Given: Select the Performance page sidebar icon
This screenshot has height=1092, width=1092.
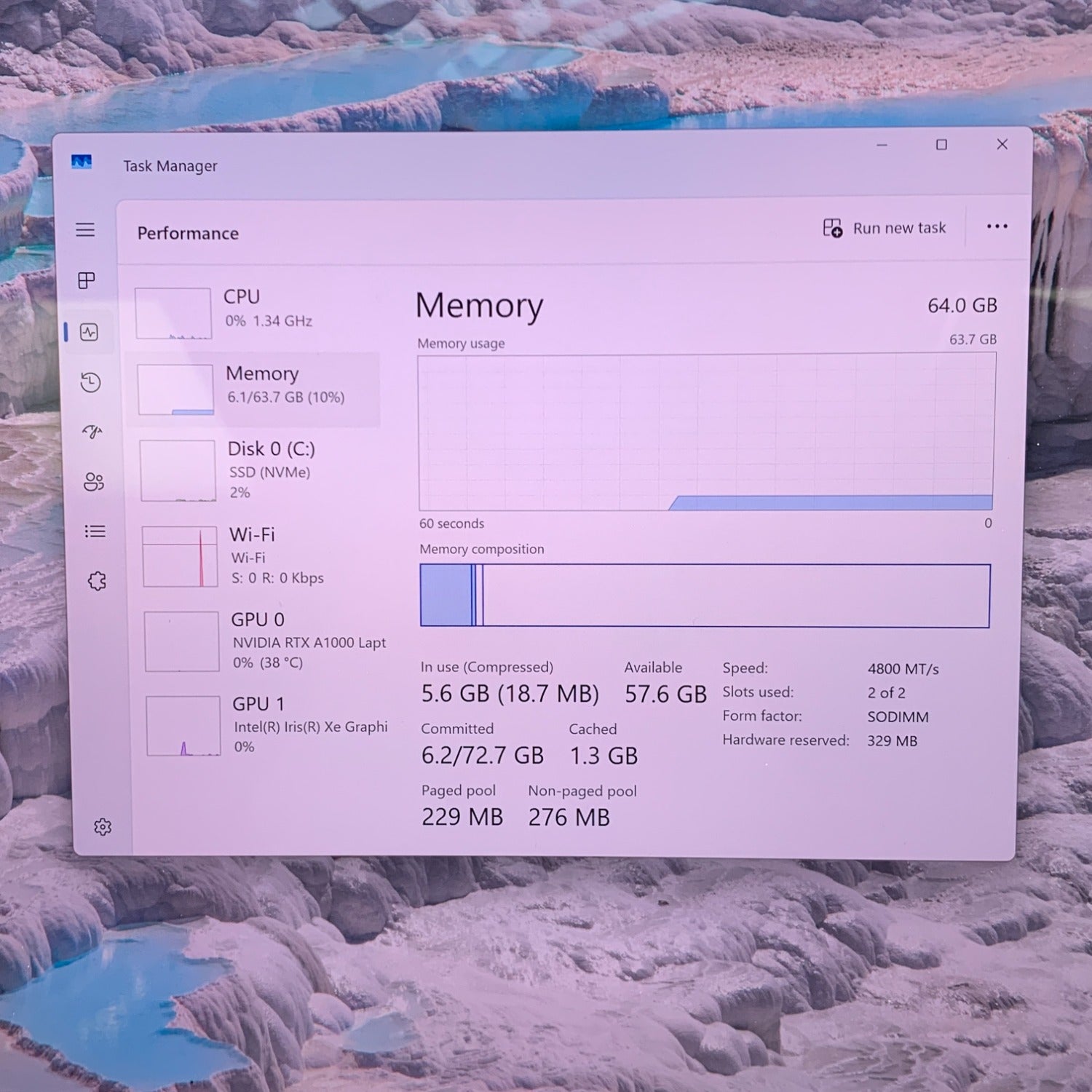Looking at the screenshot, I should pos(89,333).
